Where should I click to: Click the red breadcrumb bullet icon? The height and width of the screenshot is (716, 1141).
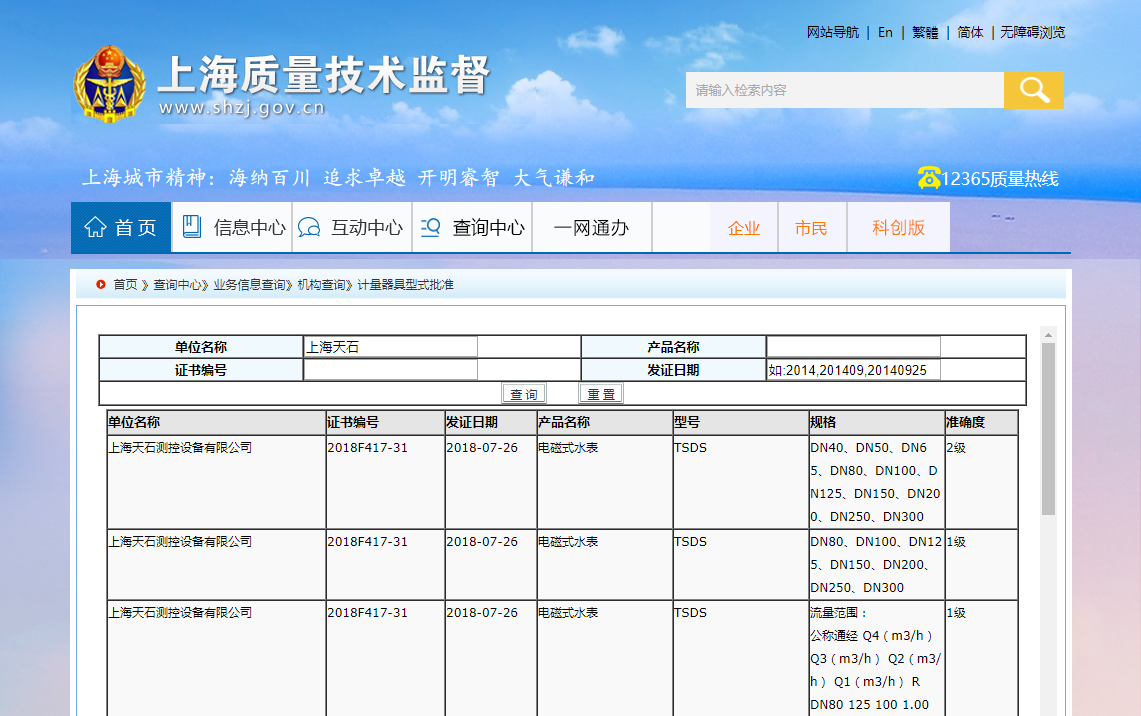pyautogui.click(x=100, y=285)
